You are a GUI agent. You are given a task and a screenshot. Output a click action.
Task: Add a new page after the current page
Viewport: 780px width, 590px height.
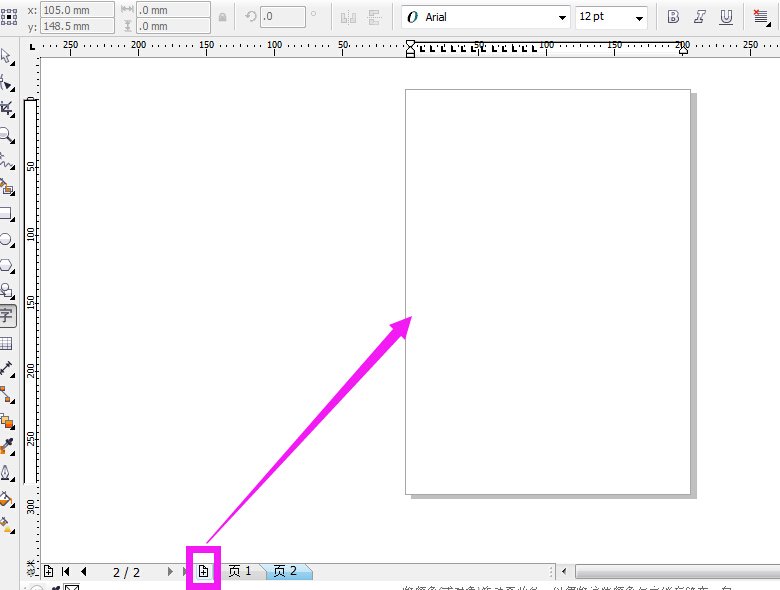tap(203, 571)
